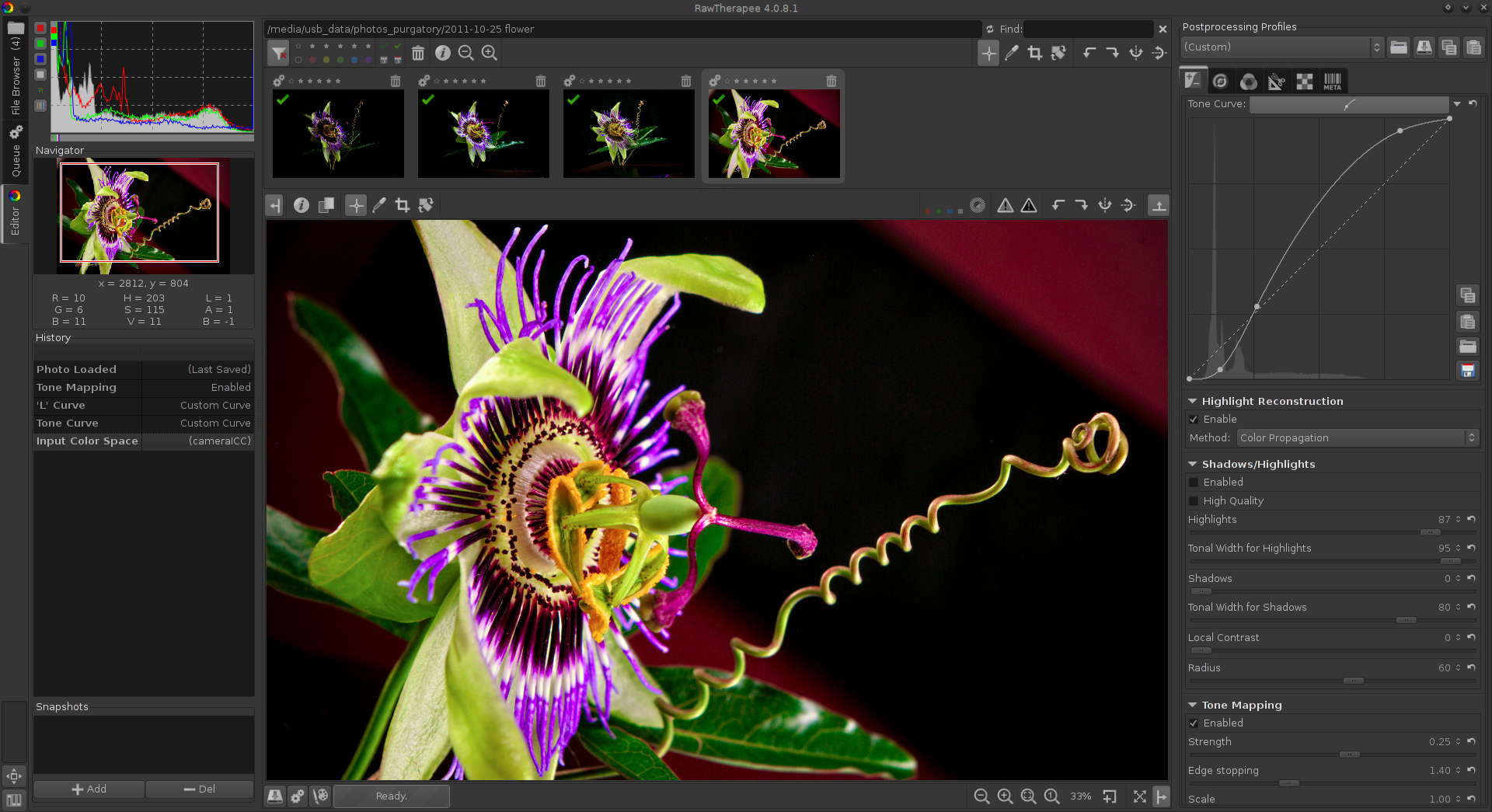Open the META tab for metadata
The width and height of the screenshot is (1492, 812).
point(1333,81)
